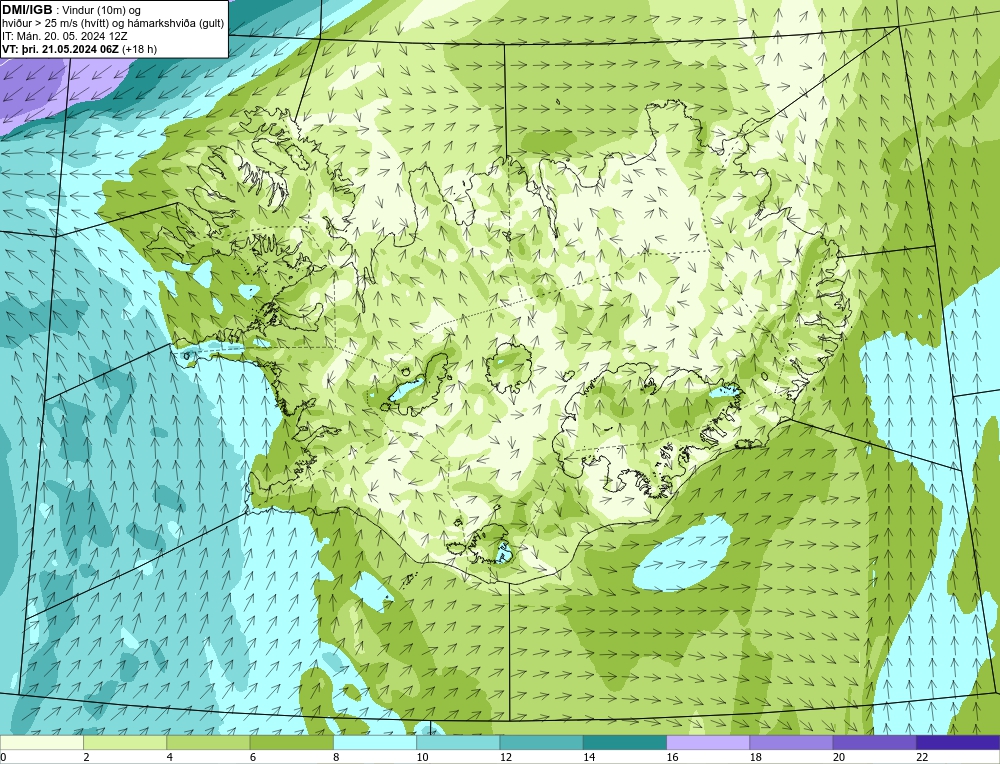Click the legend label '2'

pyautogui.click(x=86, y=757)
